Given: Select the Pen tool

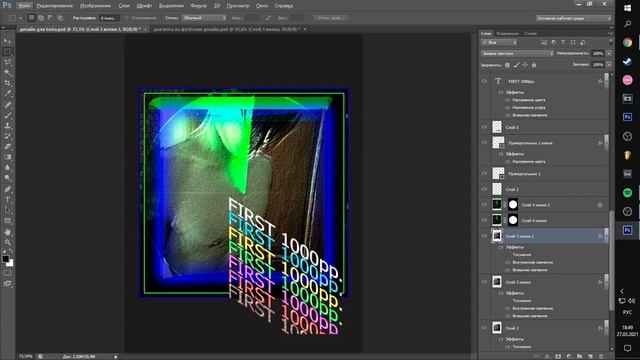Looking at the screenshot, I should pos(7,189).
